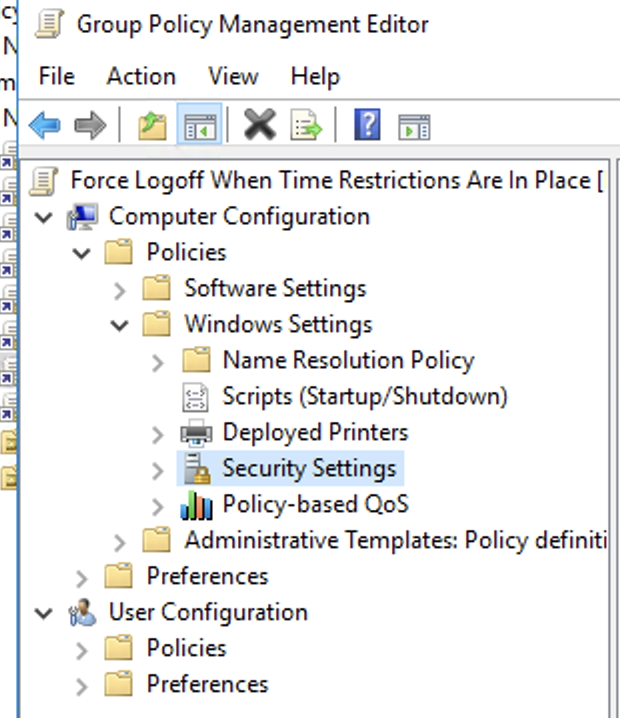This screenshot has width=620, height=718.
Task: Click the Scripts (Startup/Shutdown) document icon
Action: pyautogui.click(x=196, y=397)
